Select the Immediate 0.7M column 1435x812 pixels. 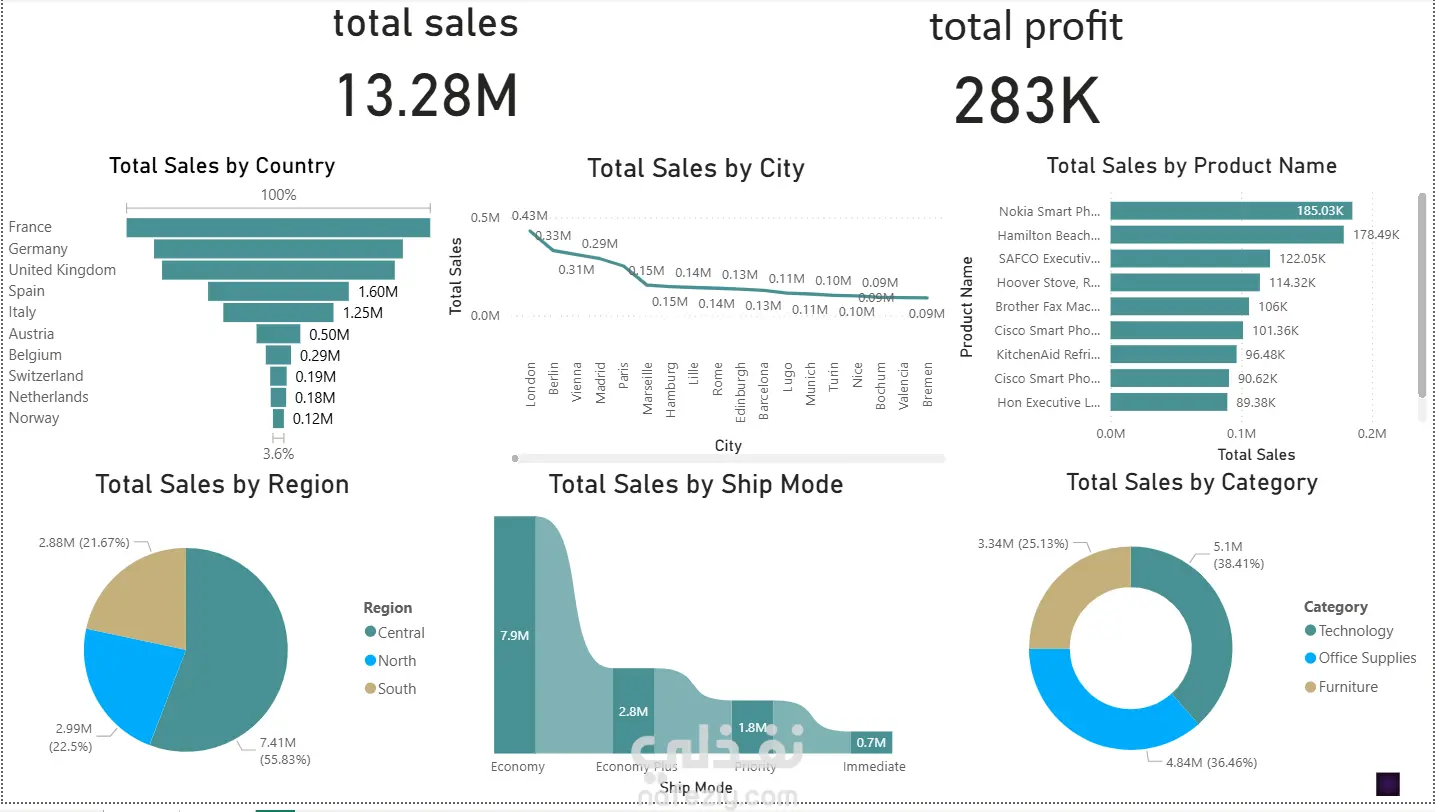(x=871, y=742)
